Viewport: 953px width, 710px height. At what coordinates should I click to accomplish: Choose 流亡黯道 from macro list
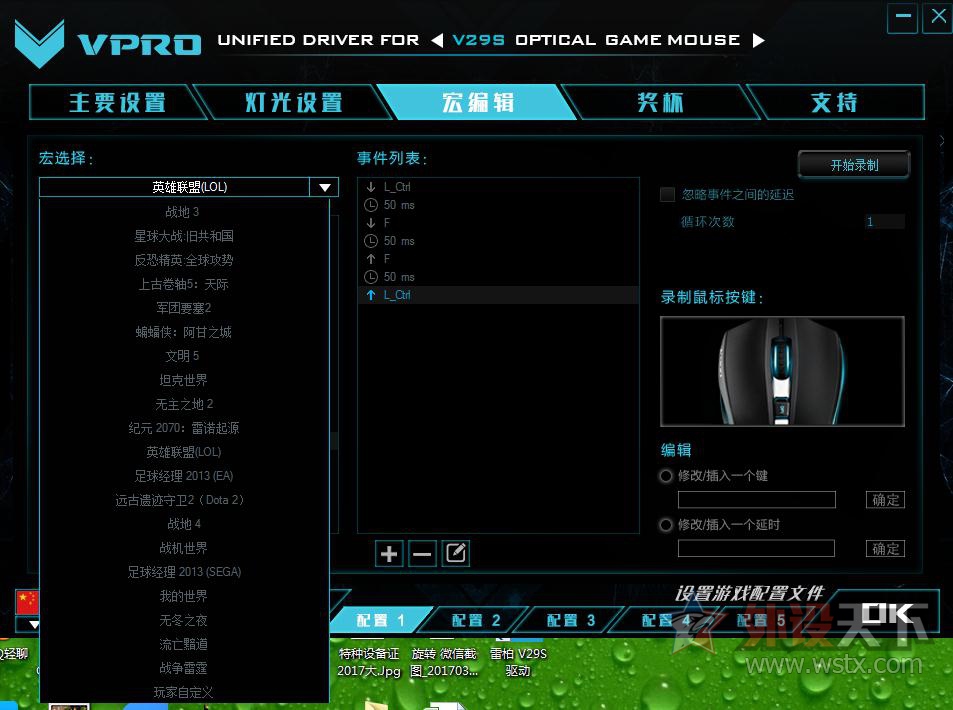[184, 644]
